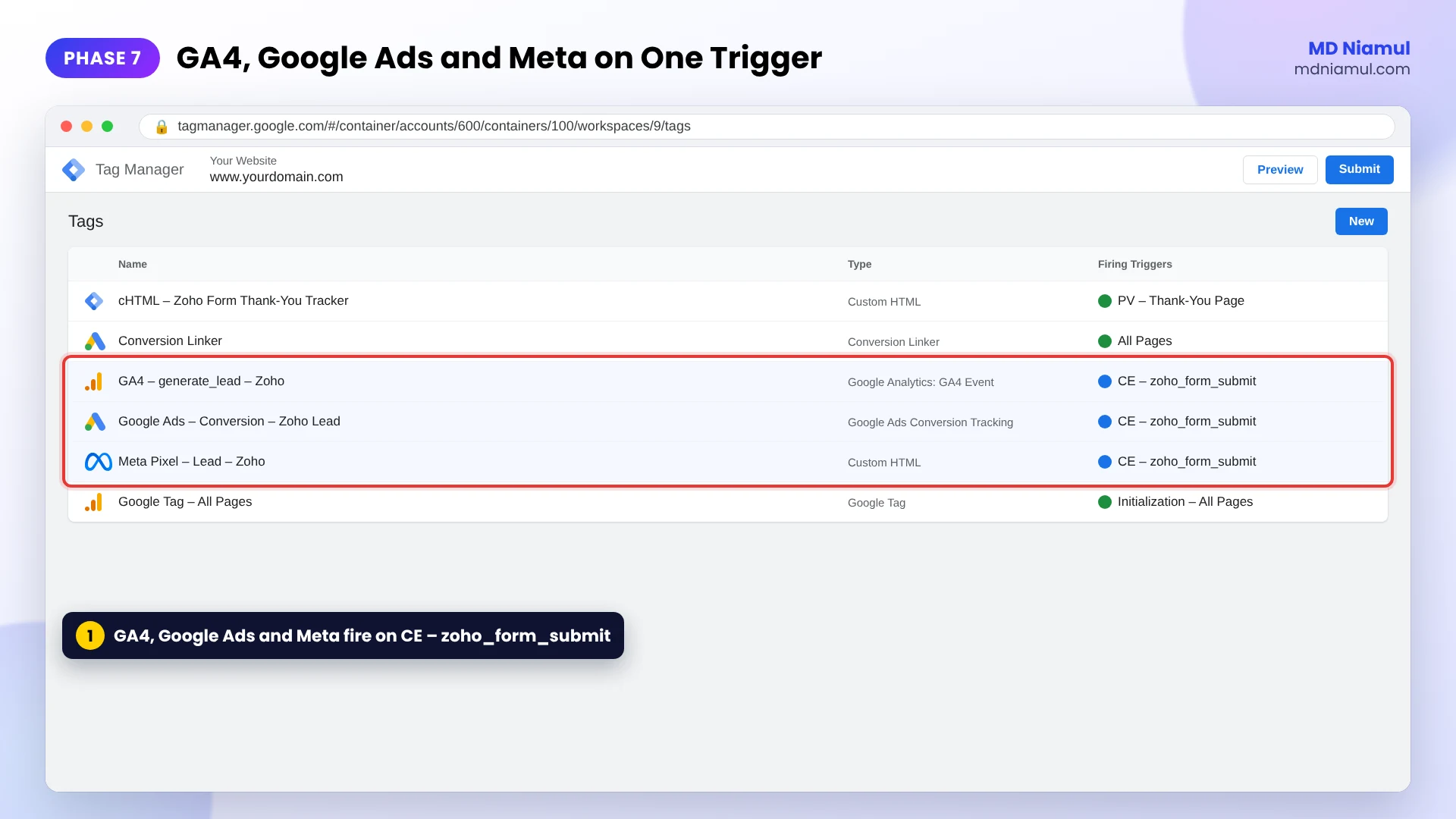Click the Meta Pixel infinity logo icon
This screenshot has width=1456, height=819.
tap(99, 462)
